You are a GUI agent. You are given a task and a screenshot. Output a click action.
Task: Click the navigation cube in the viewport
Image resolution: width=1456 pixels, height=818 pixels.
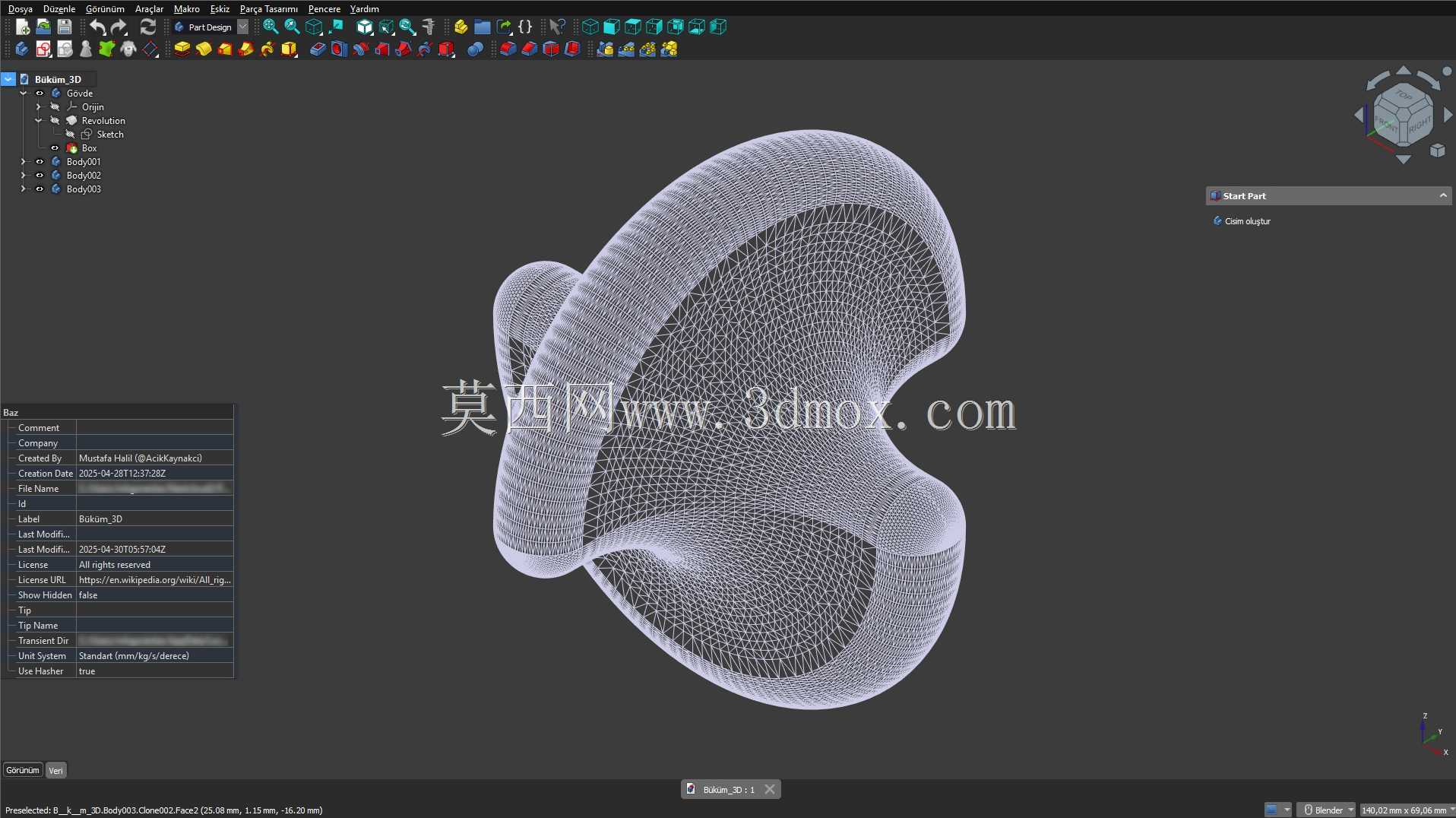1403,115
